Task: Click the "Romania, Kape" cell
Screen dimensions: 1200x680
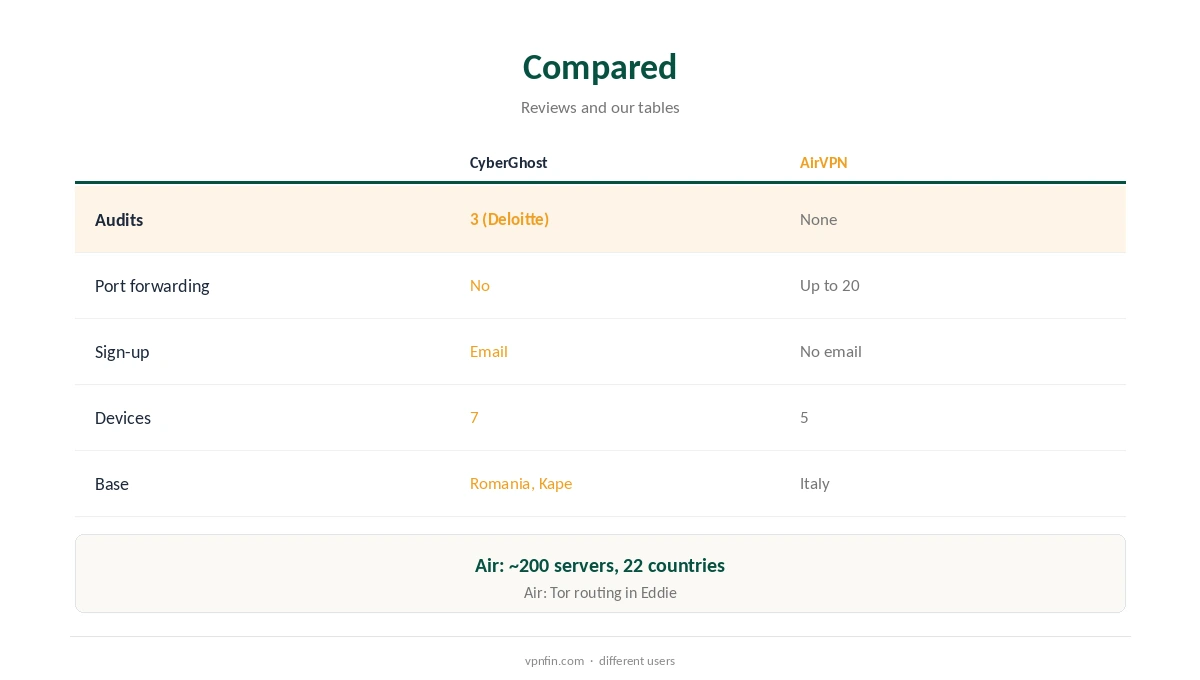Action: point(520,483)
